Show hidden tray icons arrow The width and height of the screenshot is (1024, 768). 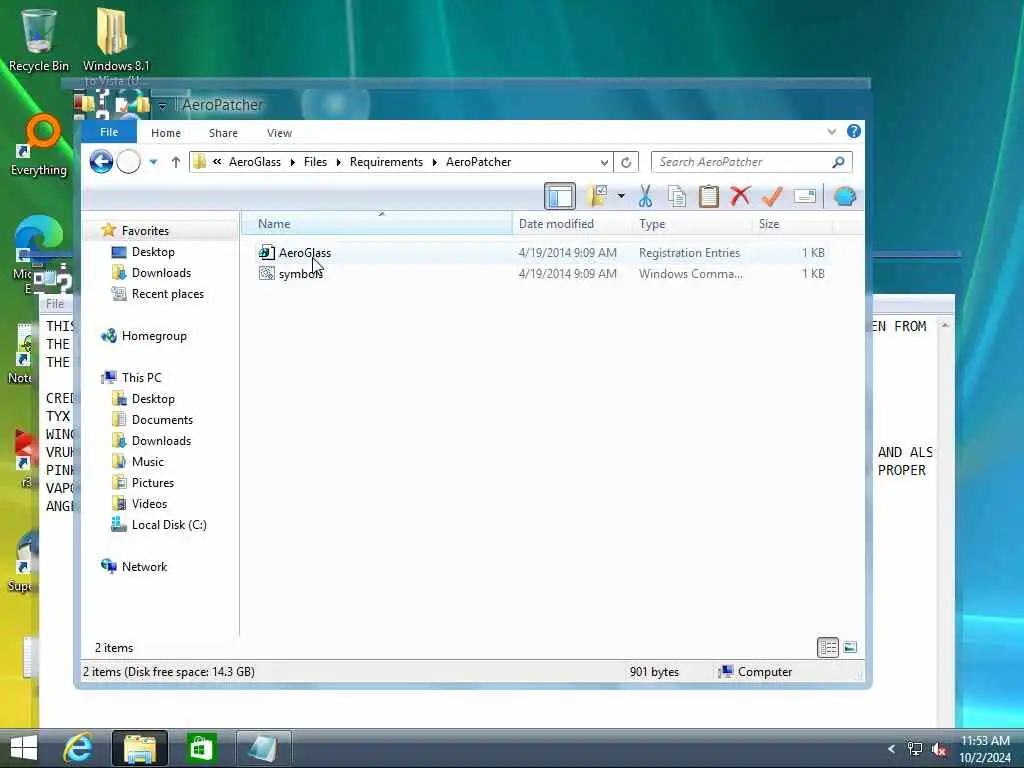click(891, 748)
